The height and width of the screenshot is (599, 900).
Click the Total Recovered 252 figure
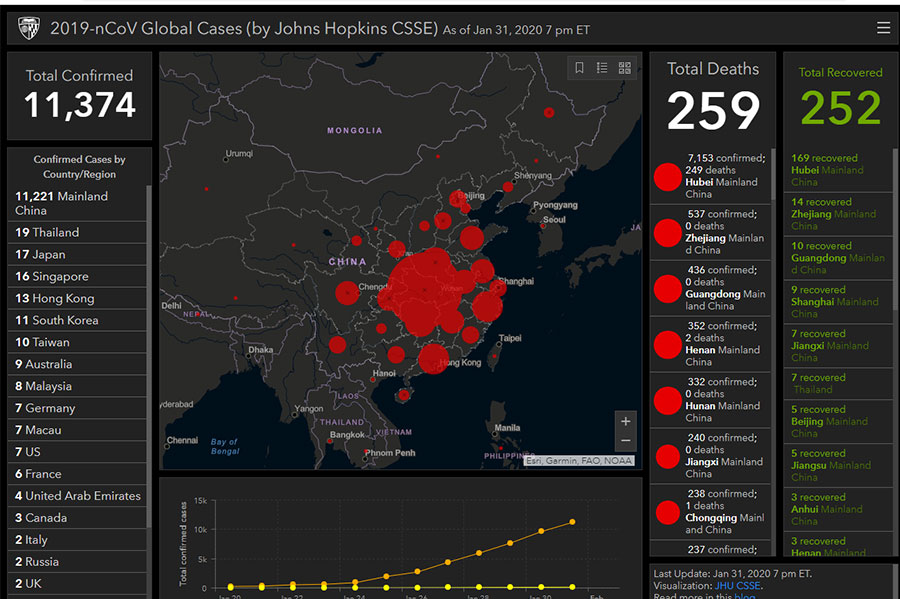(841, 107)
